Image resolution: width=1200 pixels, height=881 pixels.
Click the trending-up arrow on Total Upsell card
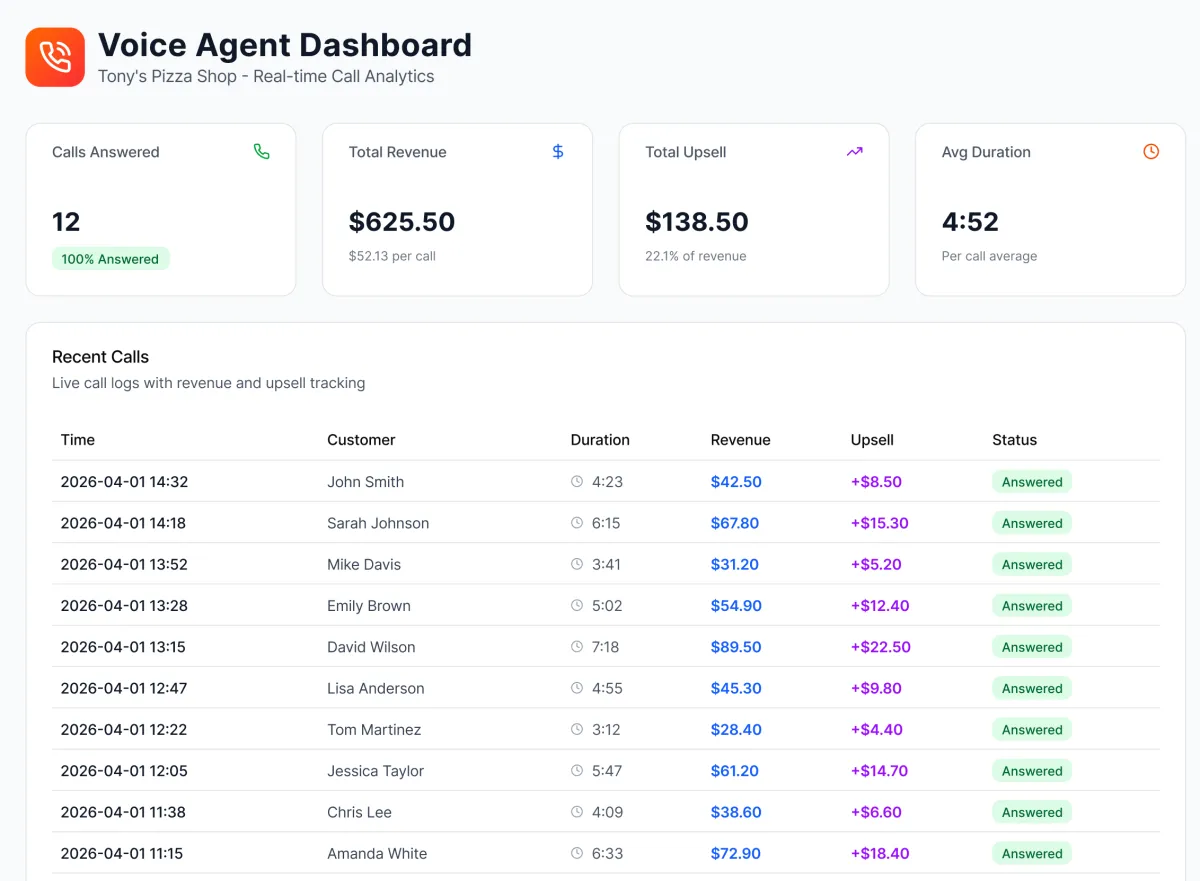(x=854, y=151)
